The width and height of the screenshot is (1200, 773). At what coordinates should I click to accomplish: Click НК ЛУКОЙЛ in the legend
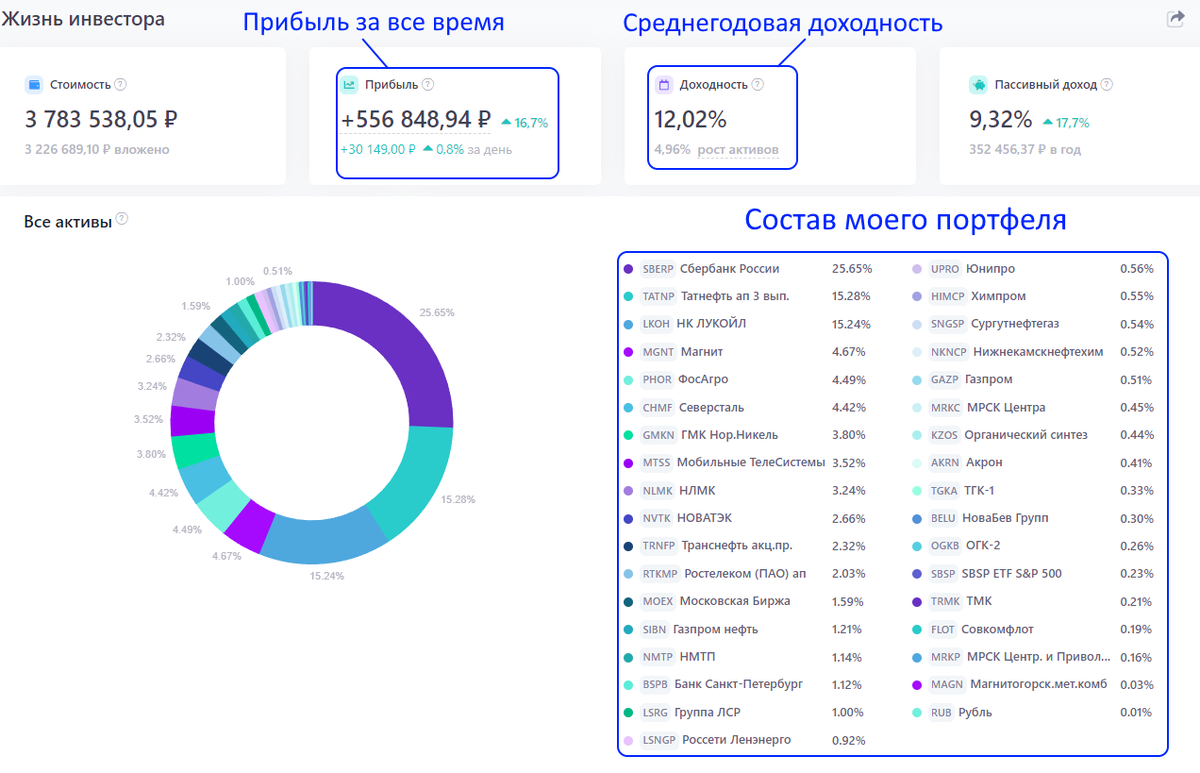coord(711,324)
